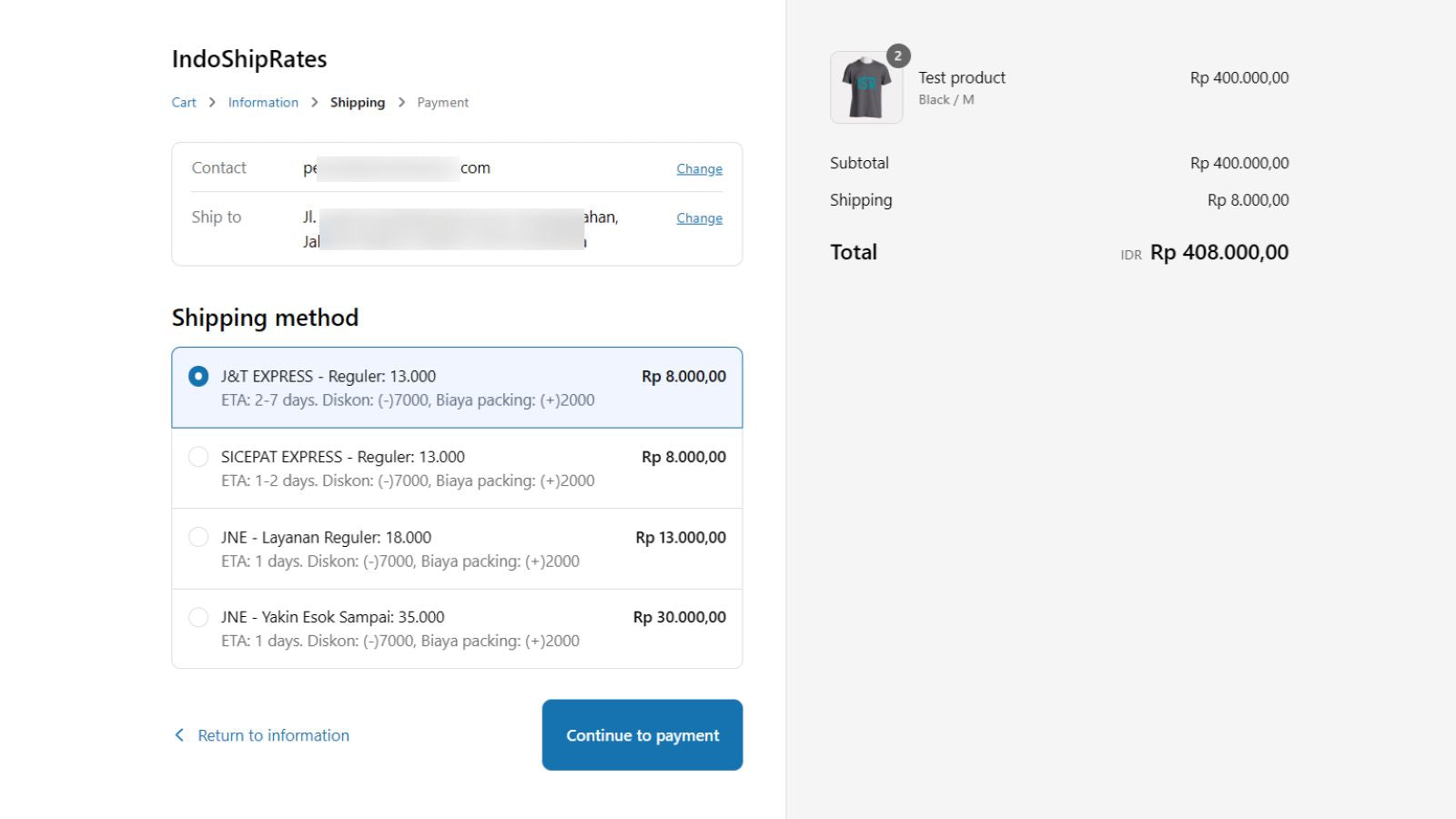Click Continue to payment button
1456x819 pixels.
tap(642, 734)
